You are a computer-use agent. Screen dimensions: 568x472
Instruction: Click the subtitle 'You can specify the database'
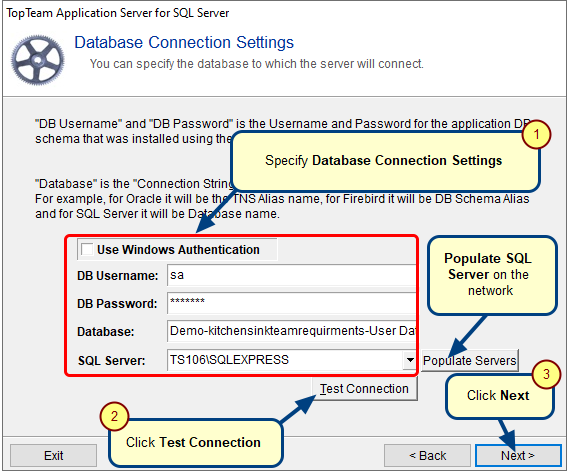[x=256, y=64]
